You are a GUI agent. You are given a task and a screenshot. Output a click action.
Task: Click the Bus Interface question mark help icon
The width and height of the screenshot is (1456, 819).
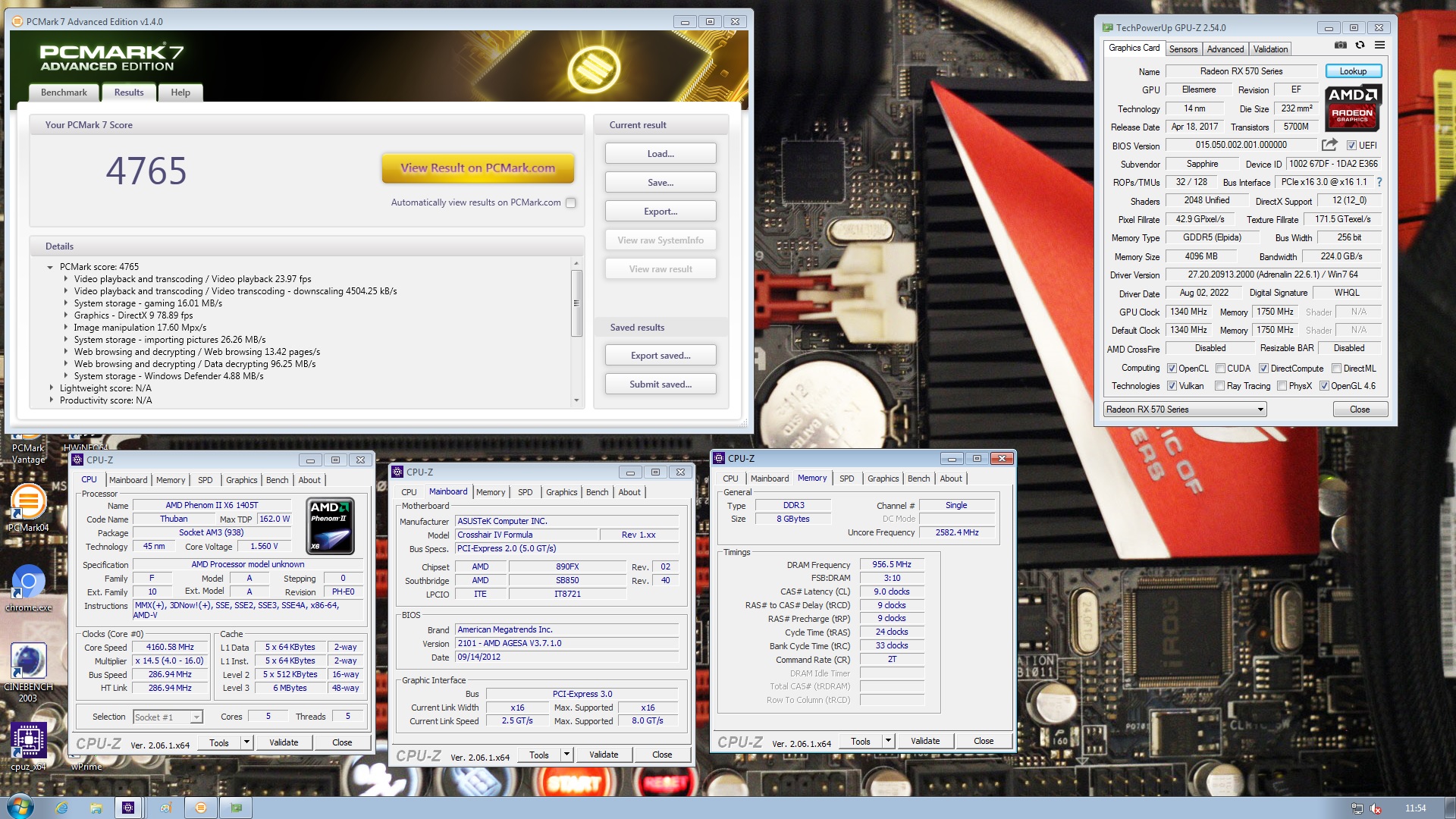(x=1379, y=182)
